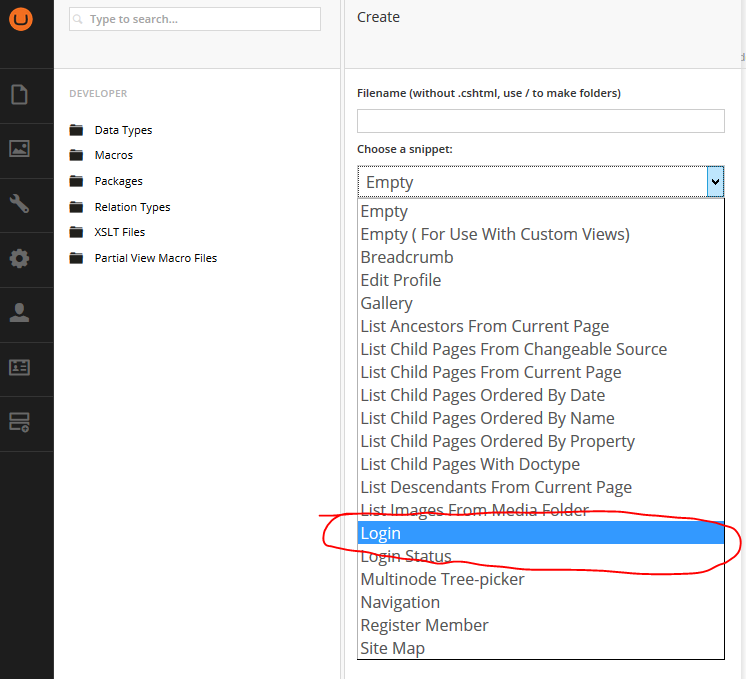Click the Choose a snippet label
The width and height of the screenshot is (746, 679).
pyautogui.click(x=404, y=149)
